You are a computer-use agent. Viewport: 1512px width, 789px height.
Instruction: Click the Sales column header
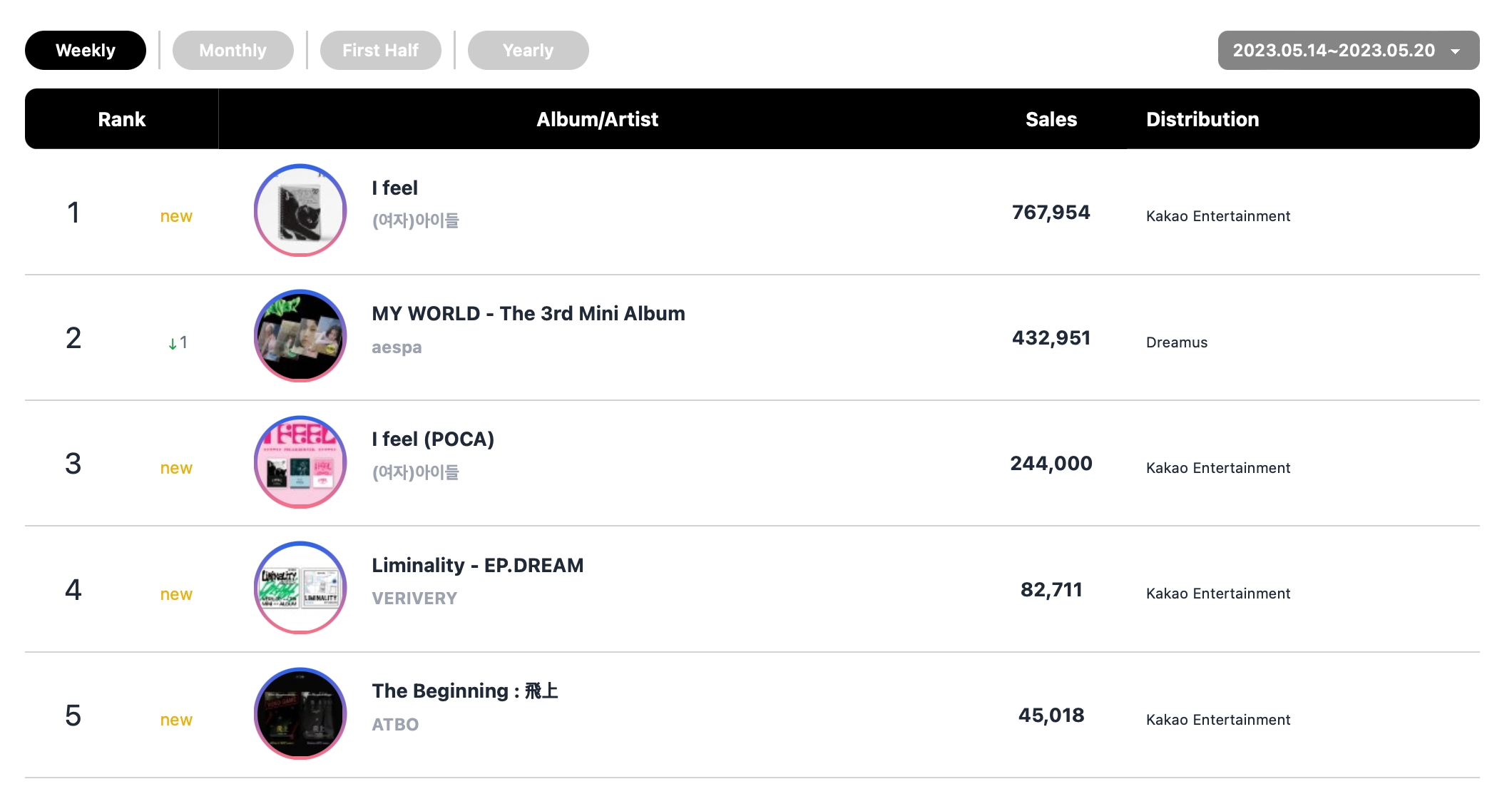coord(1051,119)
